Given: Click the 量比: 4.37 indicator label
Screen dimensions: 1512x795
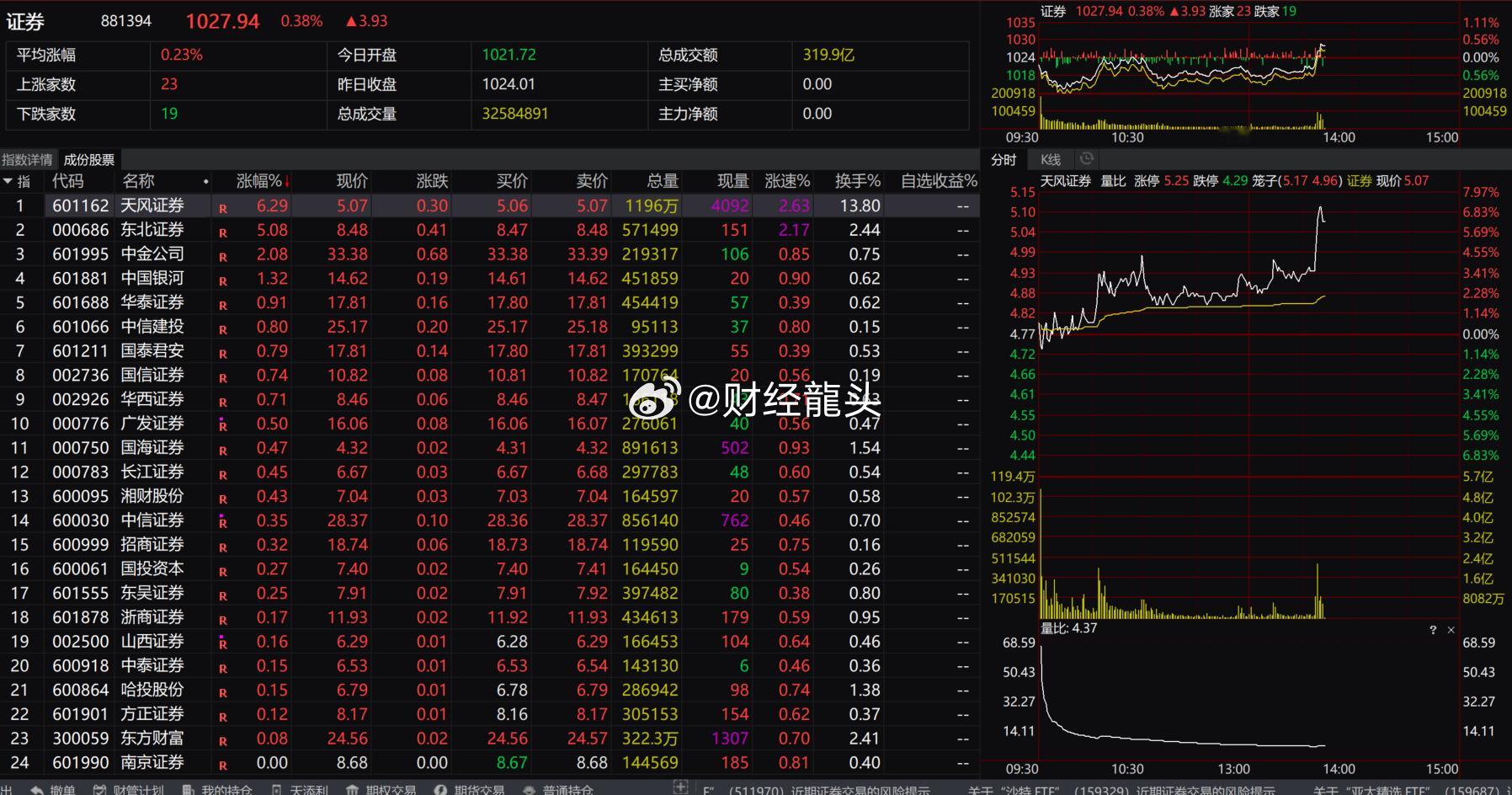Looking at the screenshot, I should [x=1068, y=628].
